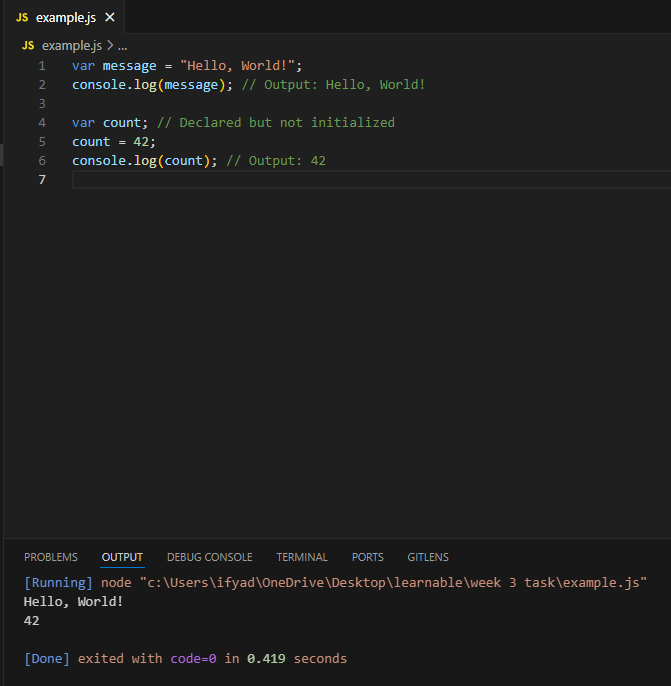The image size is (671, 686).
Task: Click the [Done] exited message line
Action: [185, 658]
